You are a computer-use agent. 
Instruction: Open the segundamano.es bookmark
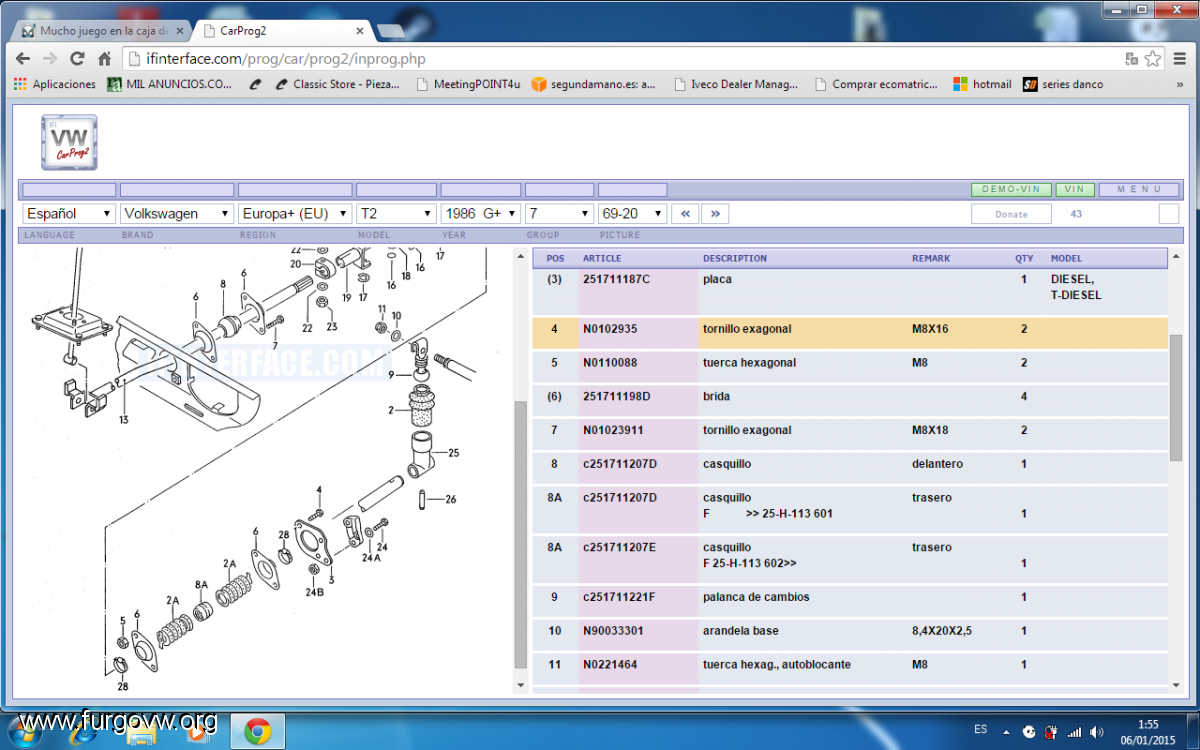593,85
